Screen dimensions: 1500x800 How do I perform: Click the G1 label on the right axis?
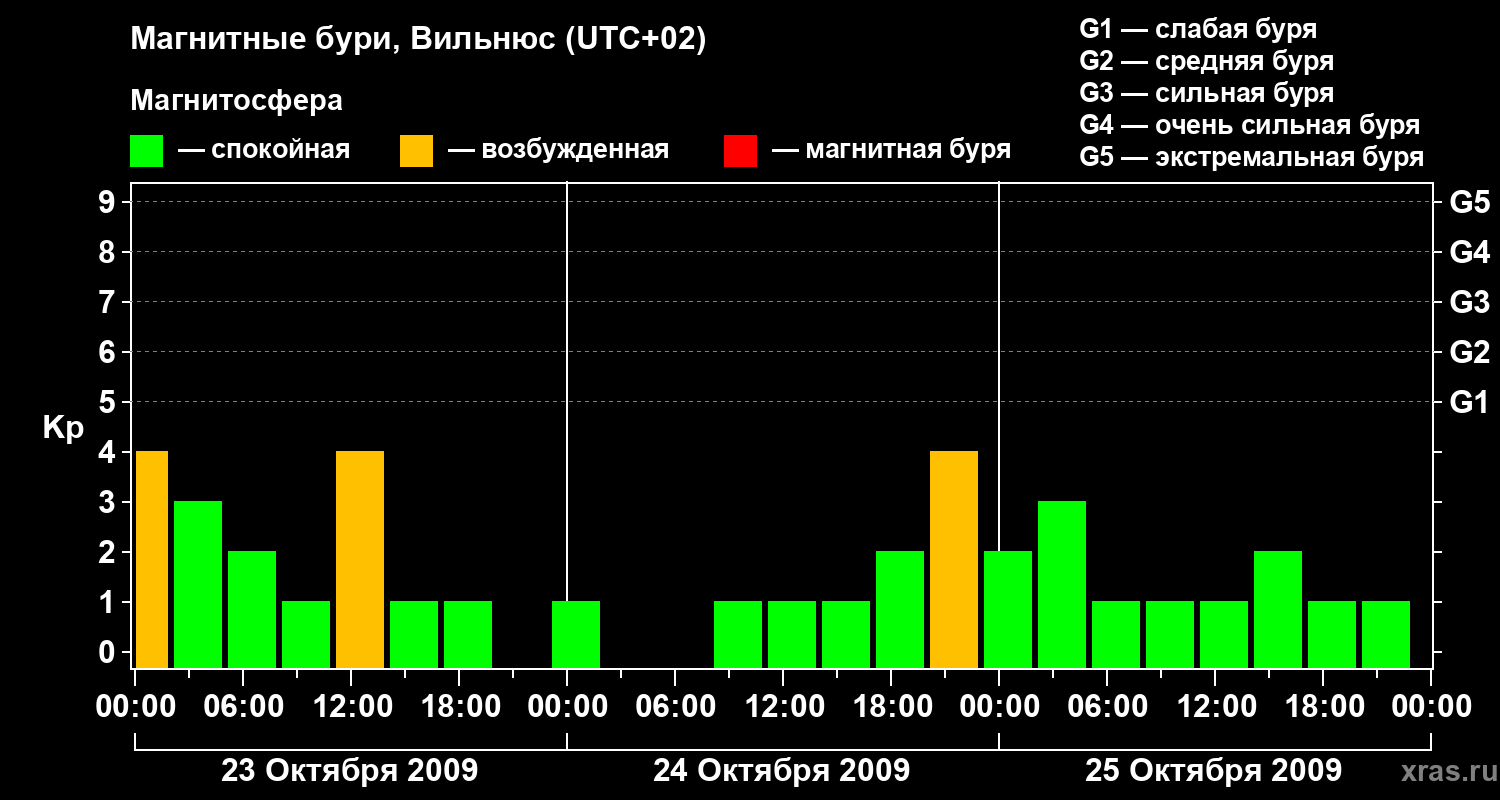click(1469, 403)
